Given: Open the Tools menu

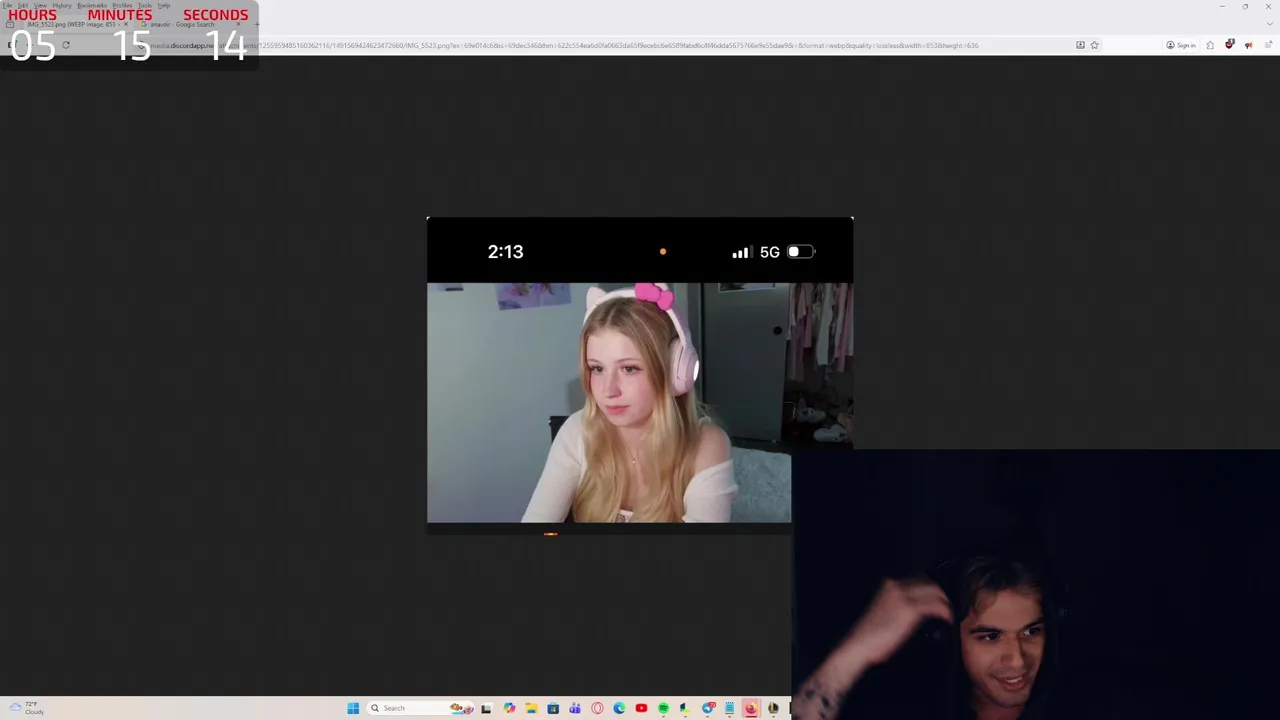Looking at the screenshot, I should [x=145, y=6].
